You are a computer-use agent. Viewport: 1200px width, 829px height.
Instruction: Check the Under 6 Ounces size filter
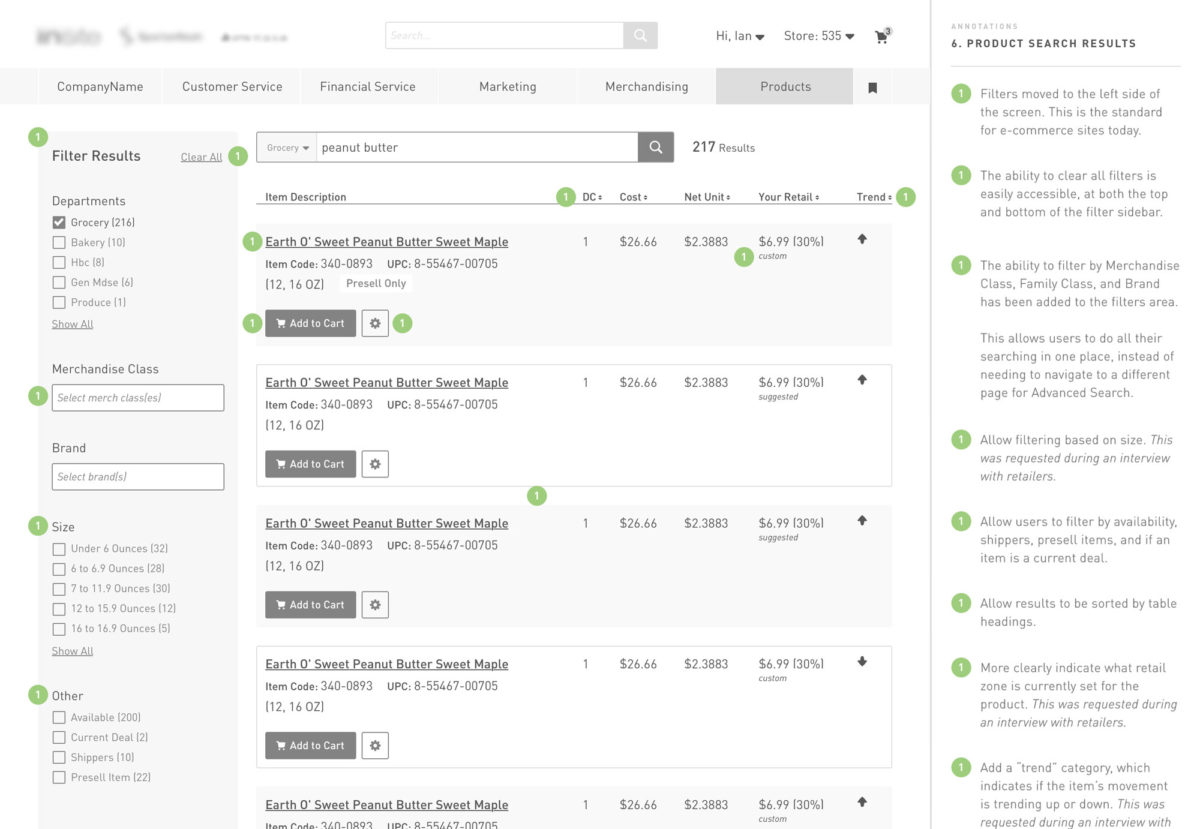(x=58, y=548)
